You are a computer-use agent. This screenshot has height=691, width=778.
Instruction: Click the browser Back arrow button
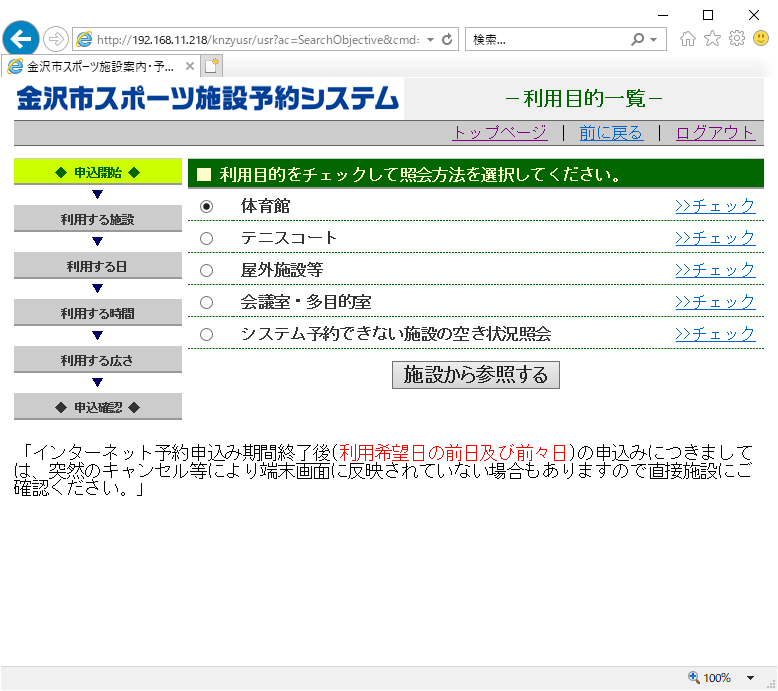pyautogui.click(x=21, y=39)
